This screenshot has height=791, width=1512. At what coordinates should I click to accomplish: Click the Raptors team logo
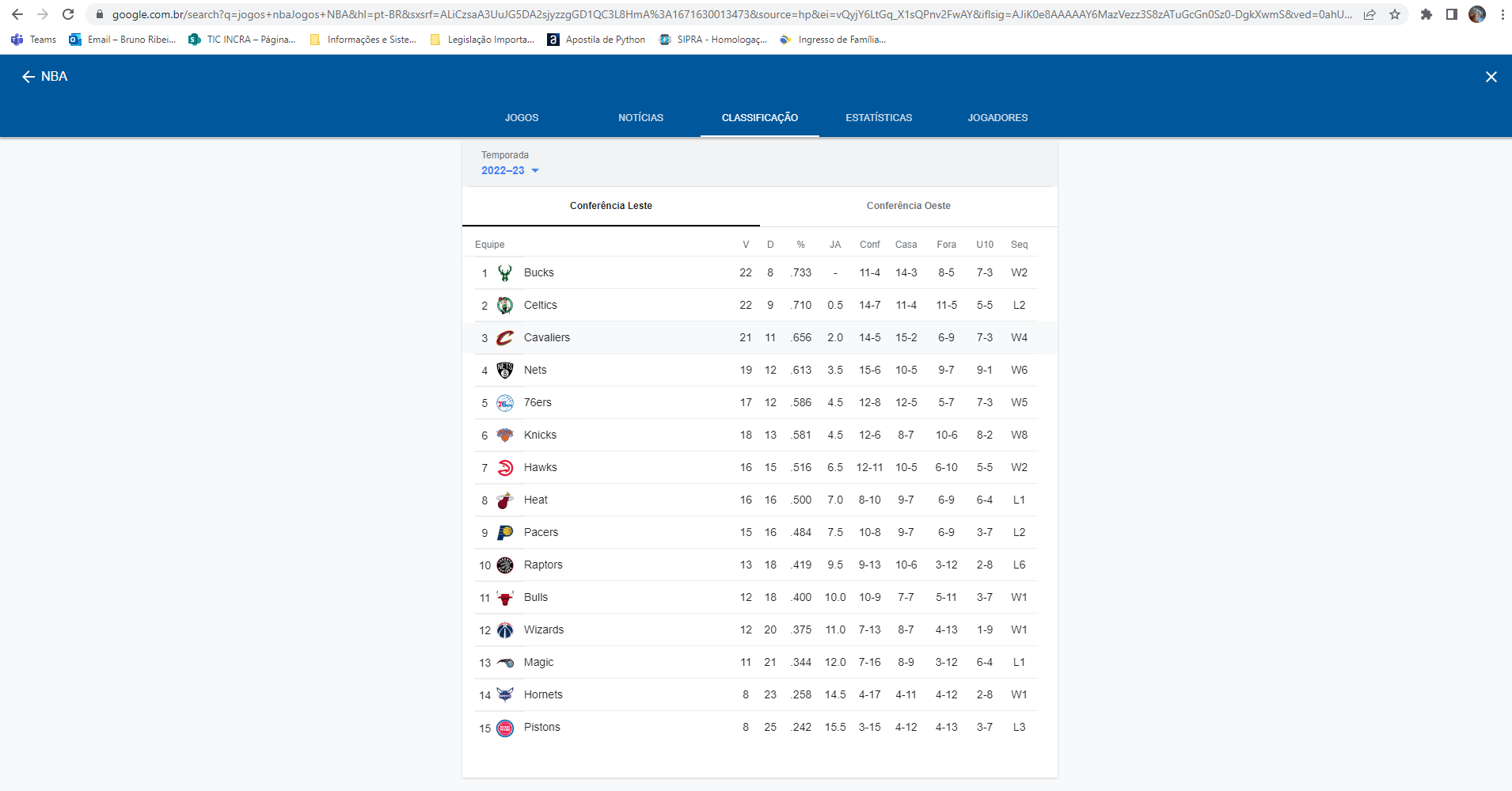505,565
